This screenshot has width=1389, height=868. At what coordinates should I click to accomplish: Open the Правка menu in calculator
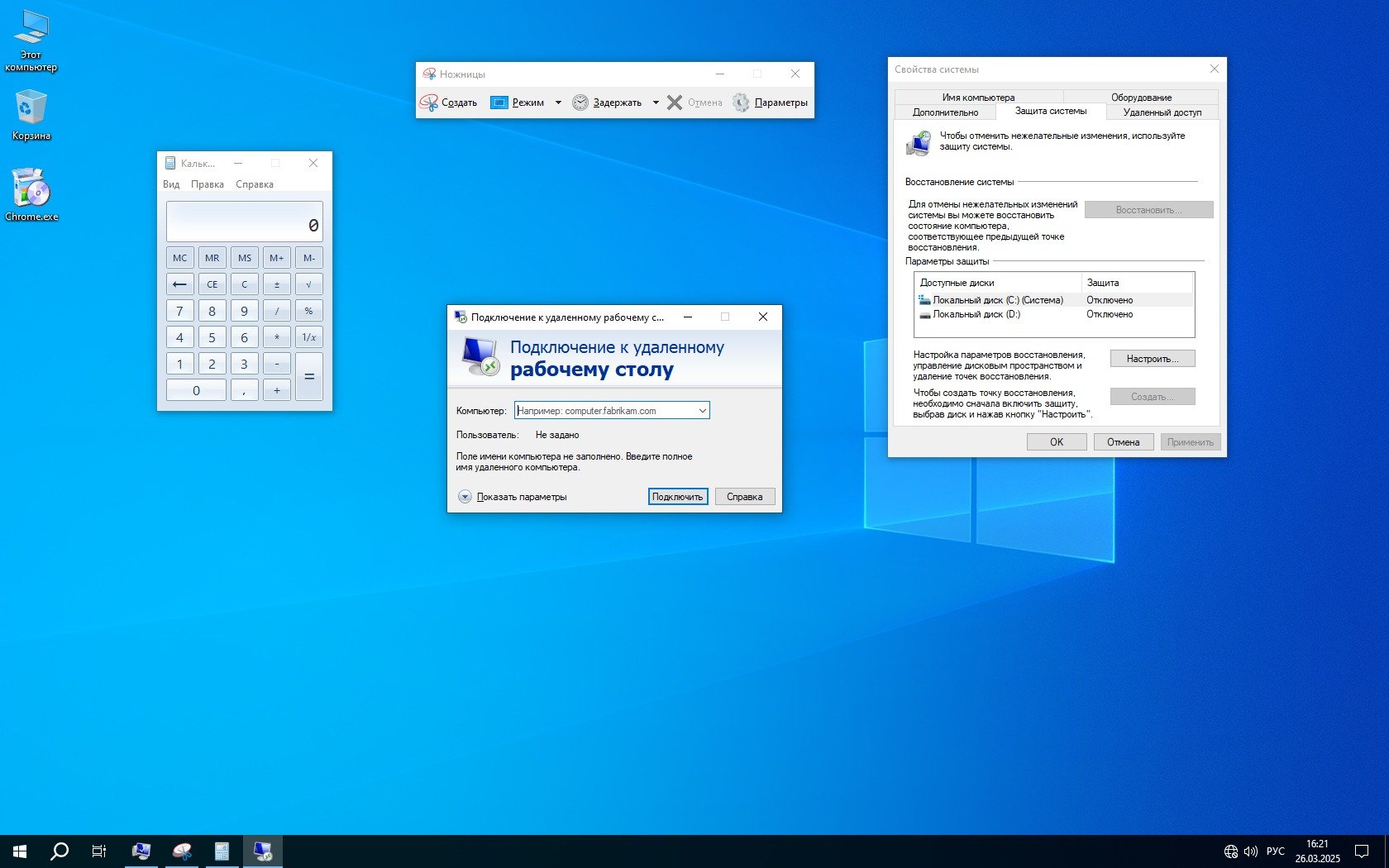(207, 184)
